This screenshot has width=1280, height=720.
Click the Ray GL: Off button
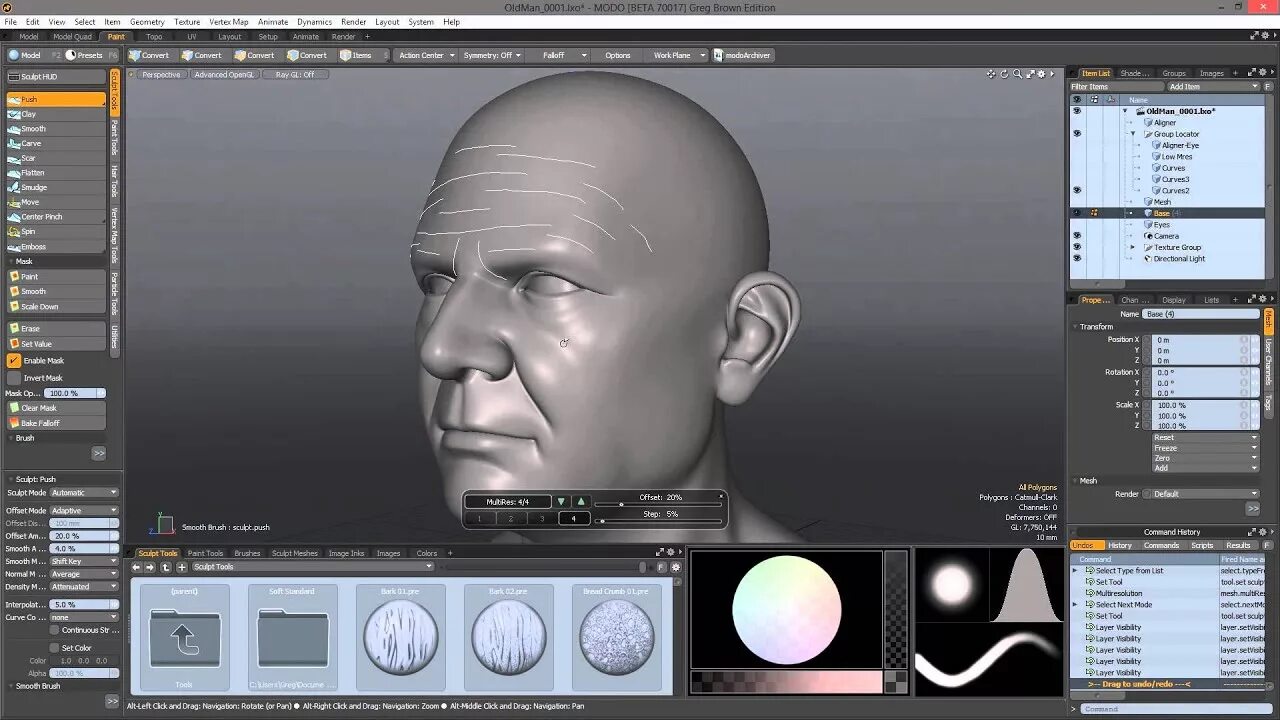tap(295, 74)
